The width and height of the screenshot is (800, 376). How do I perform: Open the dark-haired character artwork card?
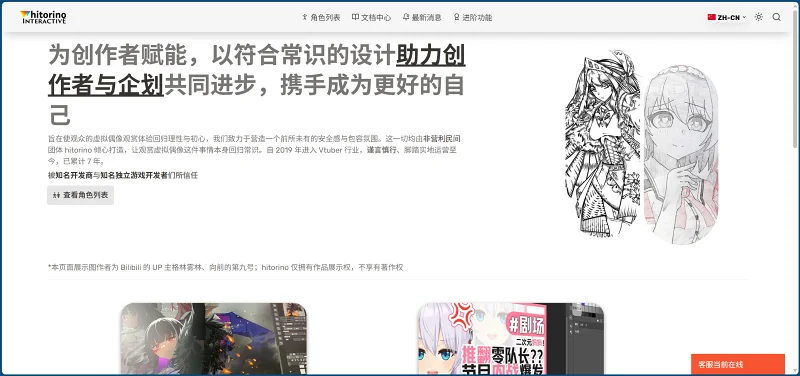coord(214,339)
